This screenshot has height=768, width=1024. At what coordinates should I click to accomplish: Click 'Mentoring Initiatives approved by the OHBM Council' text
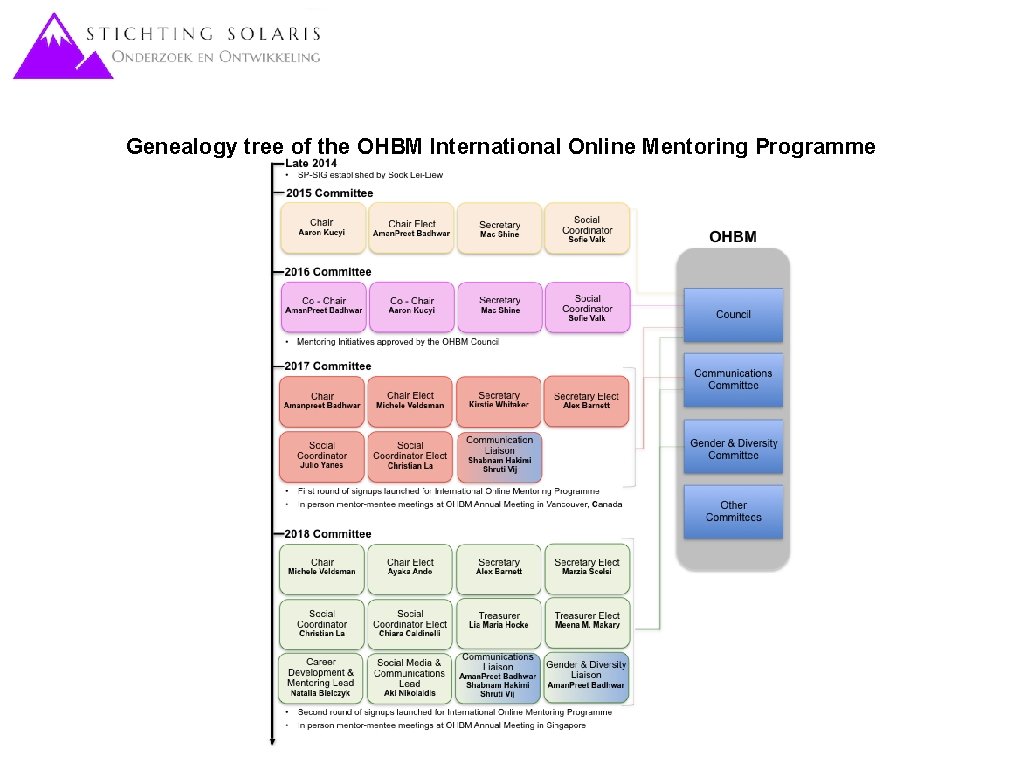[x=398, y=342]
